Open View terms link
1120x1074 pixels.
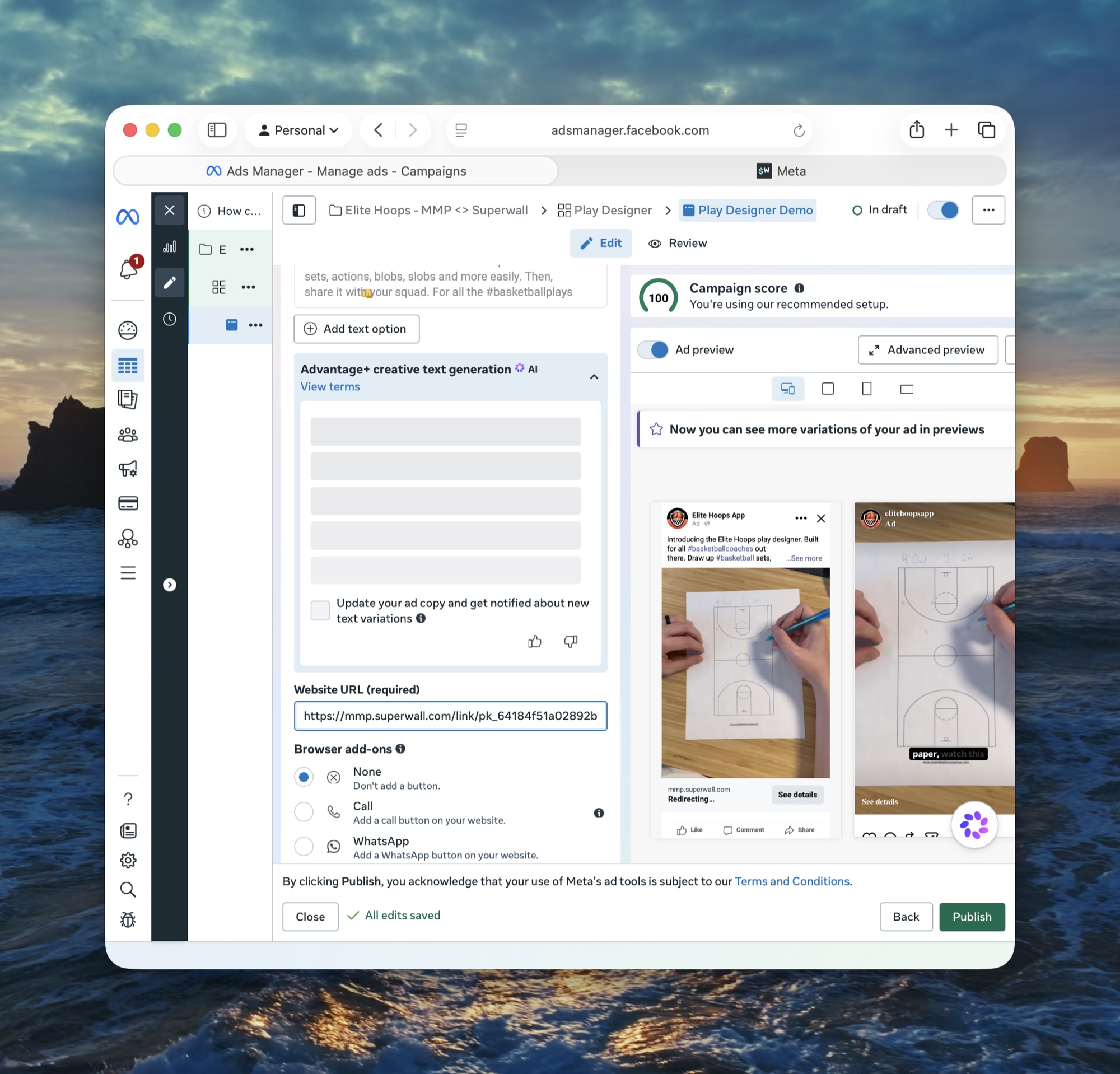click(x=330, y=387)
